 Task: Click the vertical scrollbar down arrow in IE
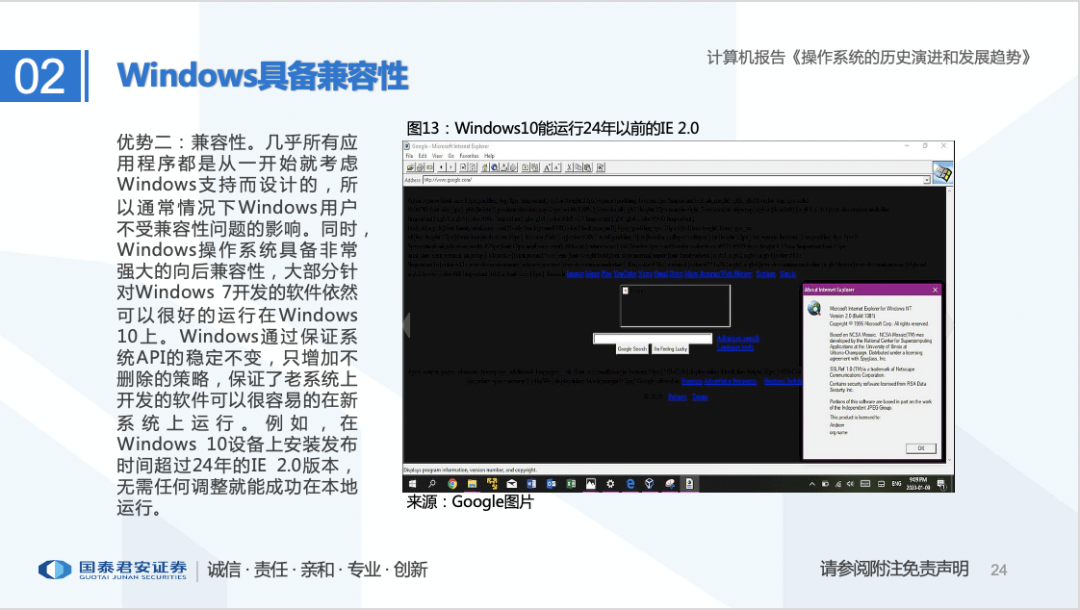[951, 460]
